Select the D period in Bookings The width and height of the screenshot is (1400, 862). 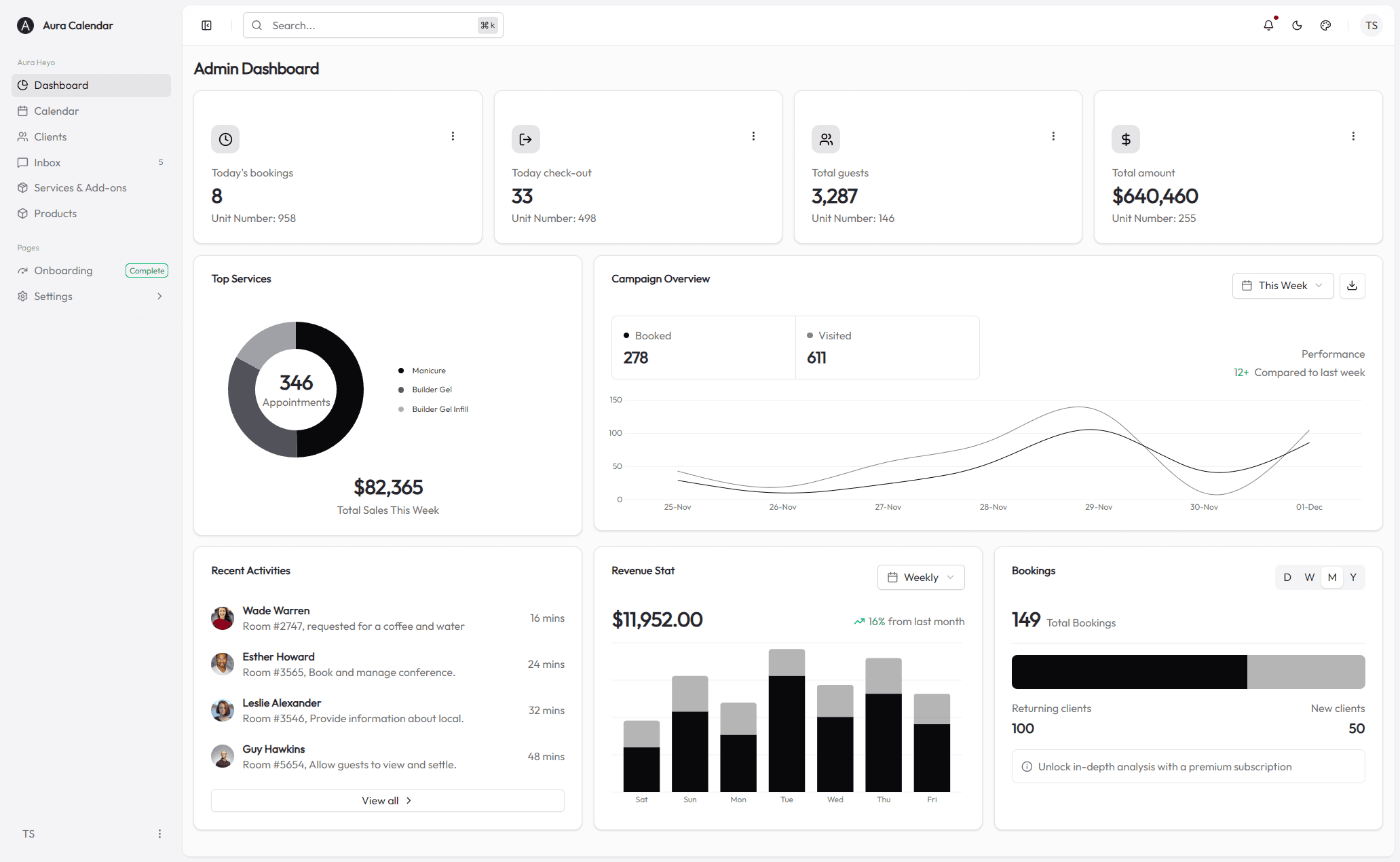coord(1287,578)
